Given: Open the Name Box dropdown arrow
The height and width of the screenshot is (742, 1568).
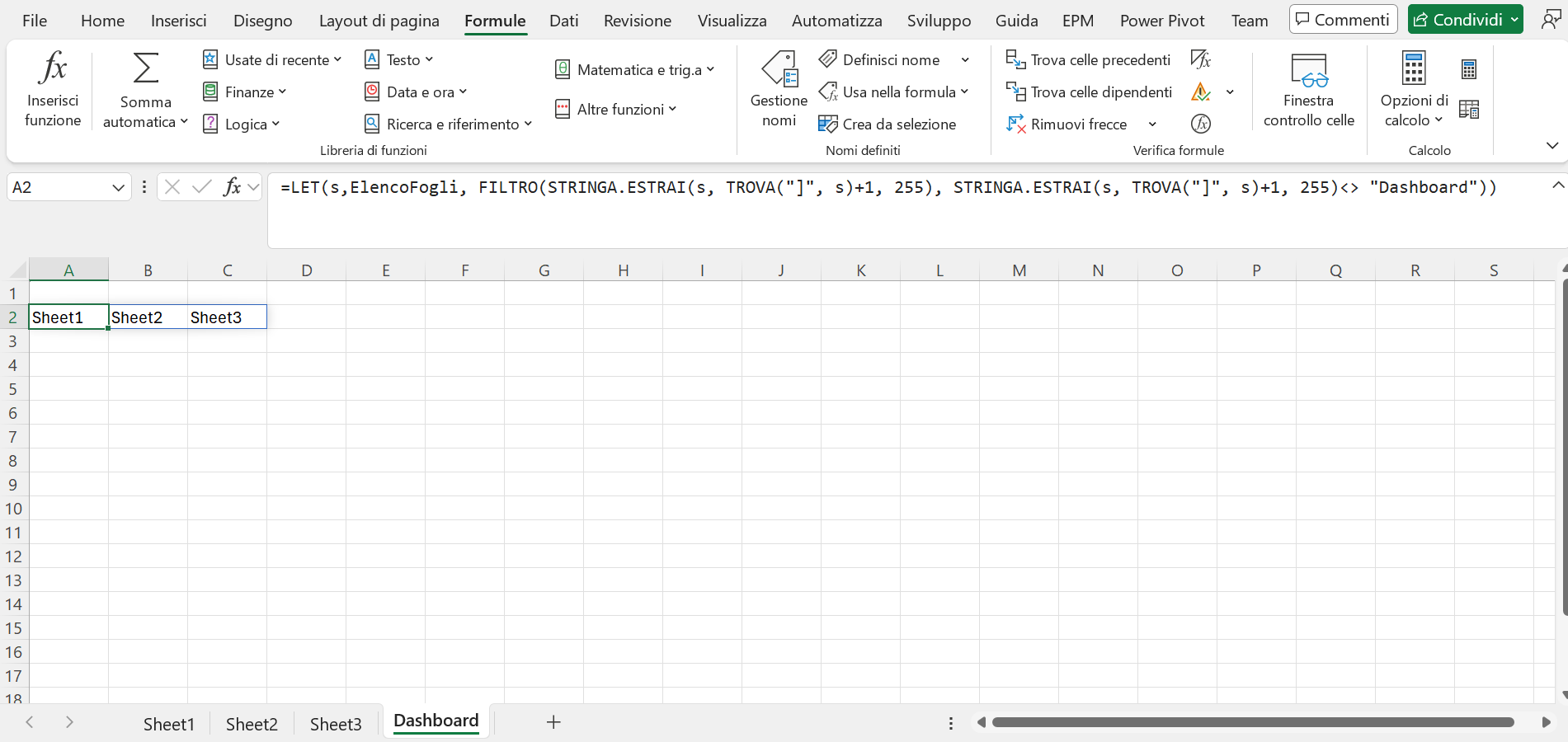Looking at the screenshot, I should pos(118,187).
